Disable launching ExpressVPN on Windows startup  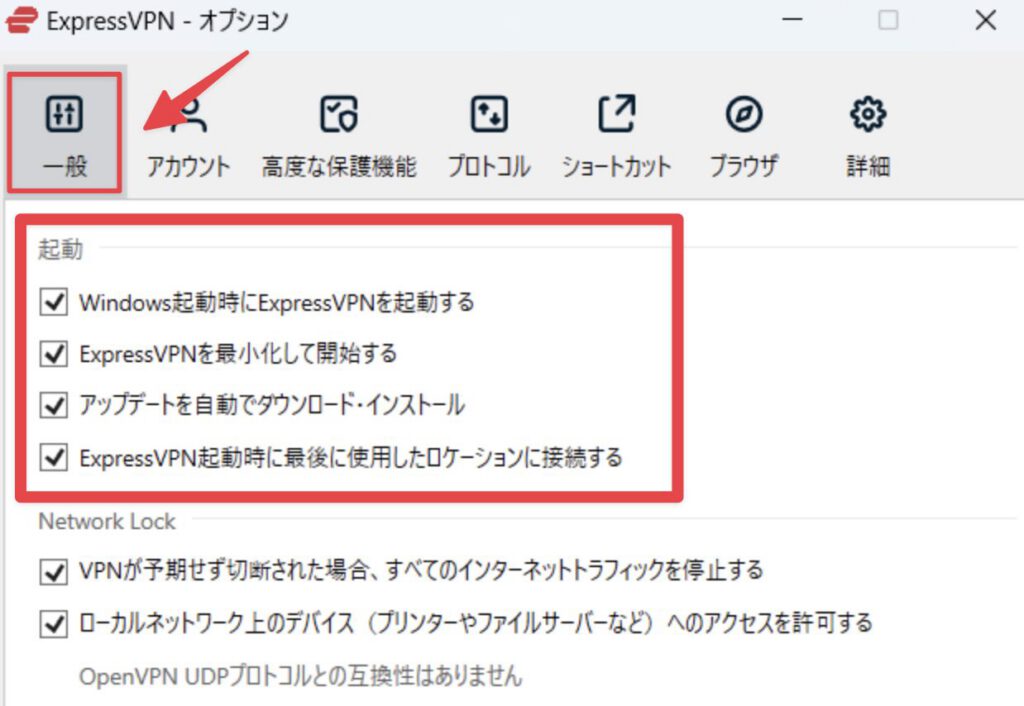54,303
